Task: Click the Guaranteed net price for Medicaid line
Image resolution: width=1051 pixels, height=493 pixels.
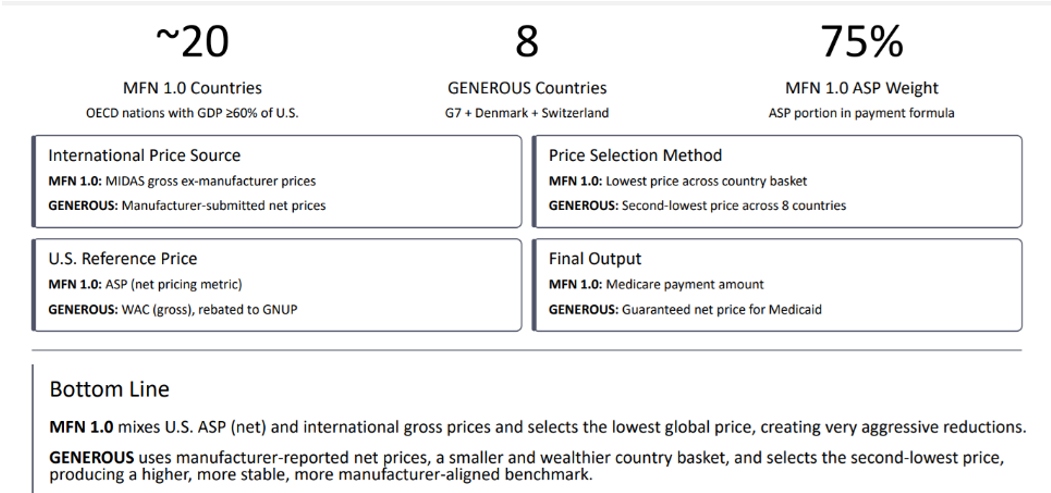Action: click(x=685, y=309)
